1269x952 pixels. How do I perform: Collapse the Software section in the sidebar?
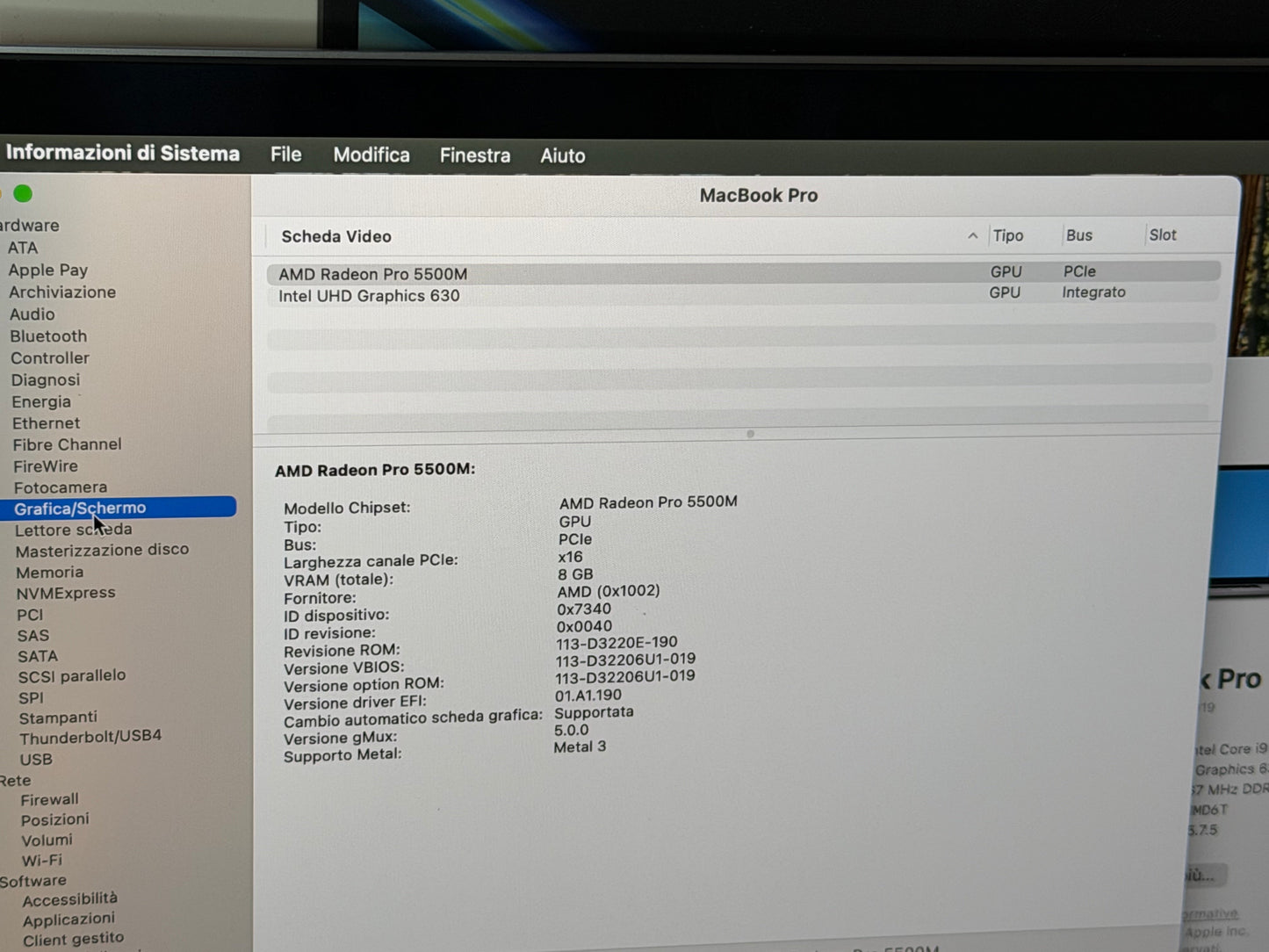point(32,881)
